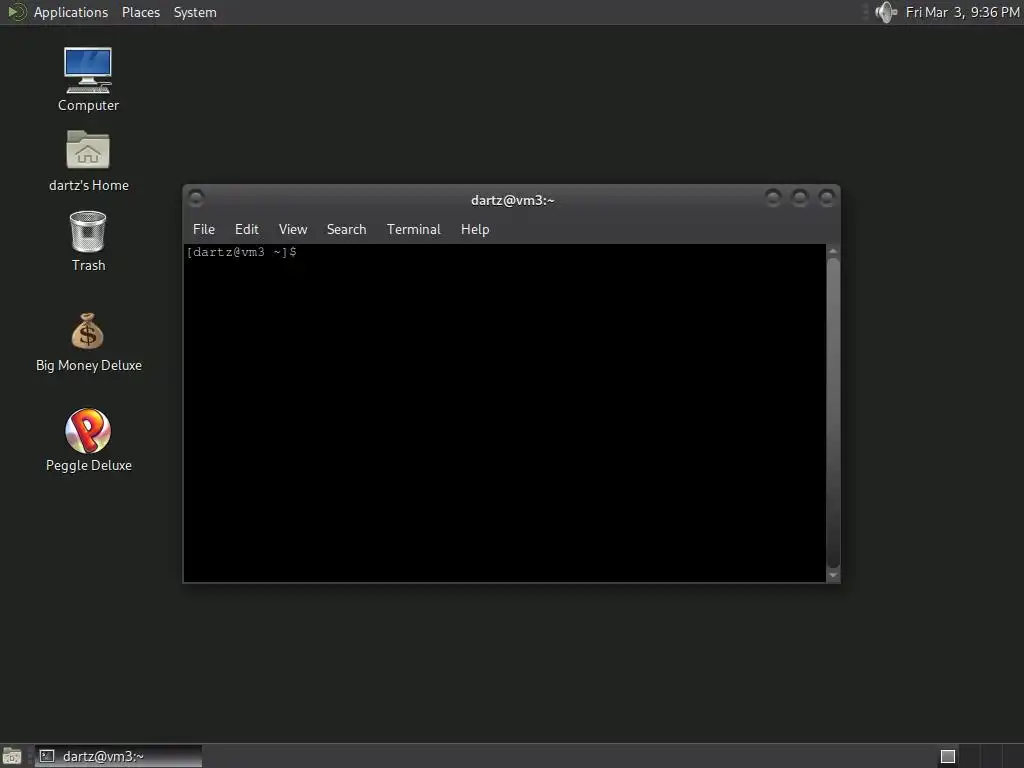Click the clock showing Fri Mar 3, 9:36 PM

tap(962, 12)
